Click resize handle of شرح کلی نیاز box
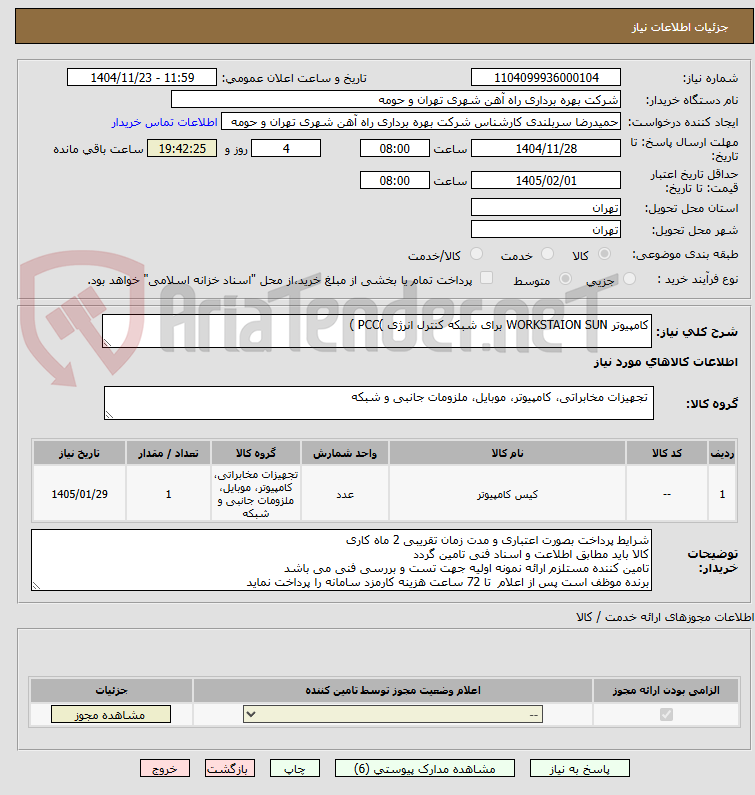 (x=107, y=343)
